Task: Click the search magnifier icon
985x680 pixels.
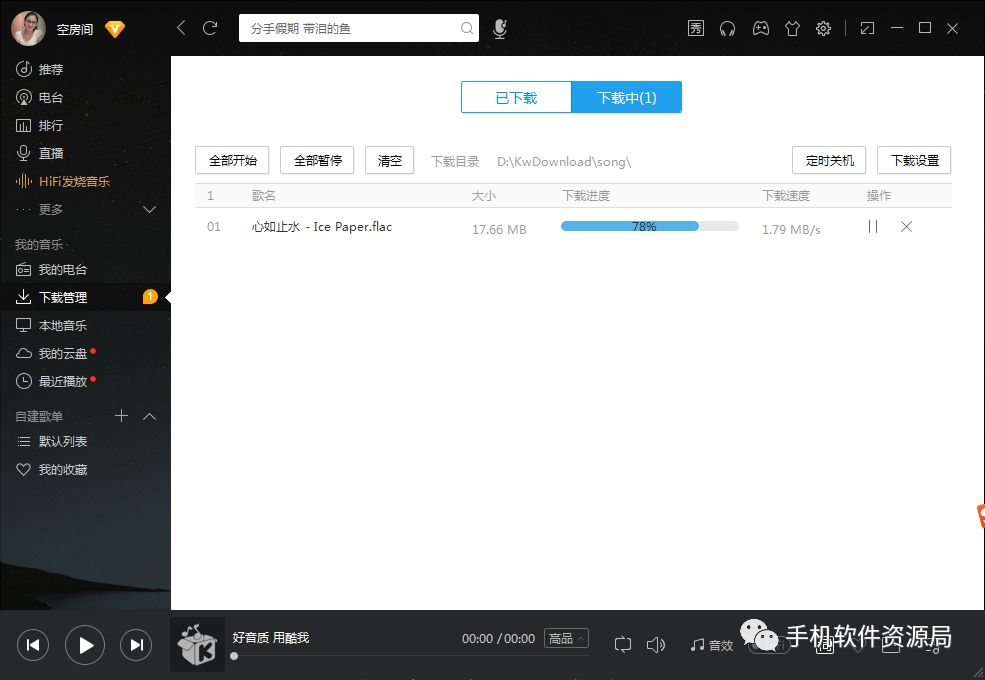Action: pos(467,28)
